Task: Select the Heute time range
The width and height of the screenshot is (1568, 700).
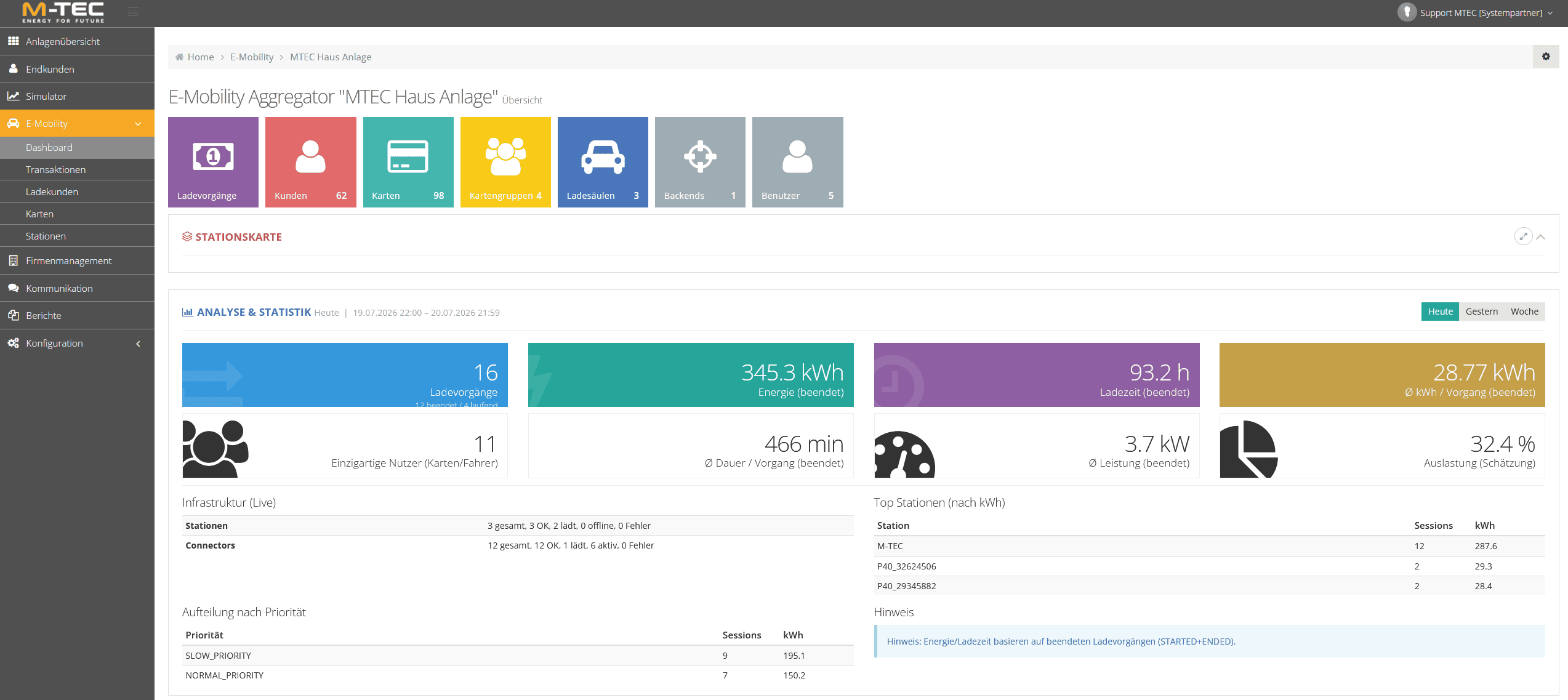Action: click(x=1440, y=312)
